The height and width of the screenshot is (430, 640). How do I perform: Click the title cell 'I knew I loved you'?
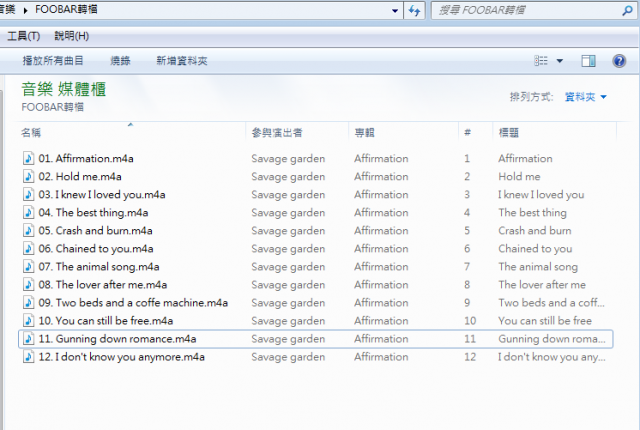(x=541, y=194)
